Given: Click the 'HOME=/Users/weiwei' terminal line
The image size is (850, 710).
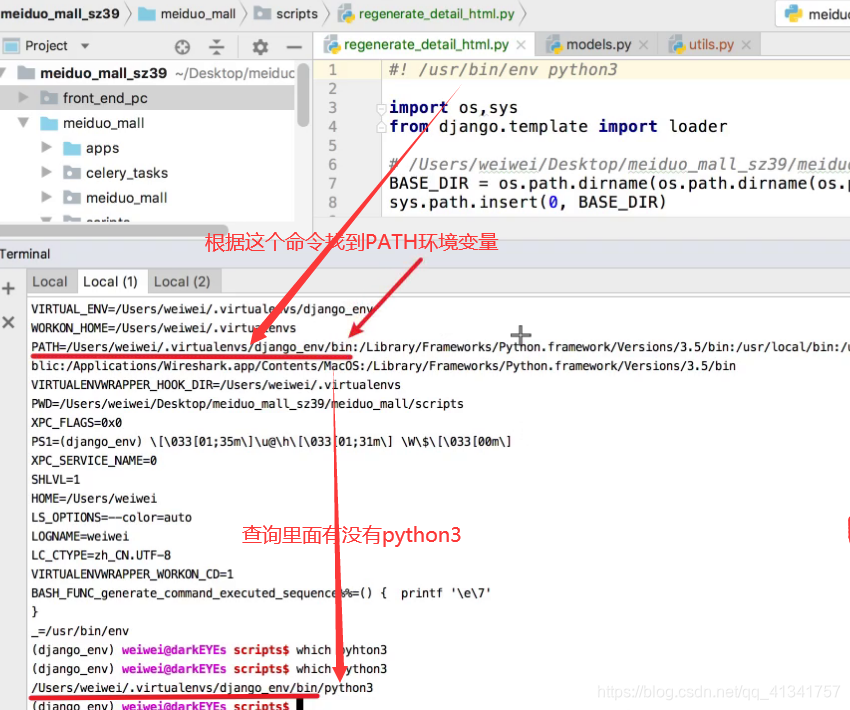Looking at the screenshot, I should tap(94, 498).
